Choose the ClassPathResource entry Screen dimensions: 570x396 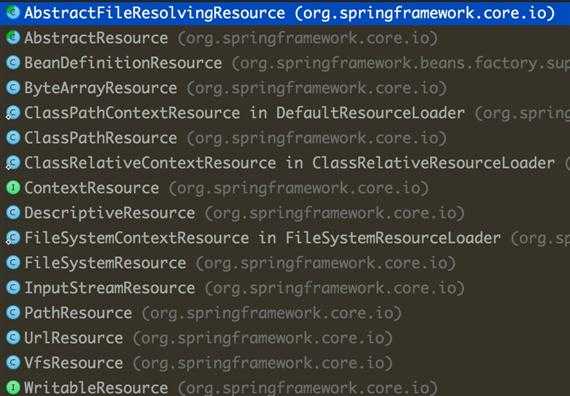[285, 138]
